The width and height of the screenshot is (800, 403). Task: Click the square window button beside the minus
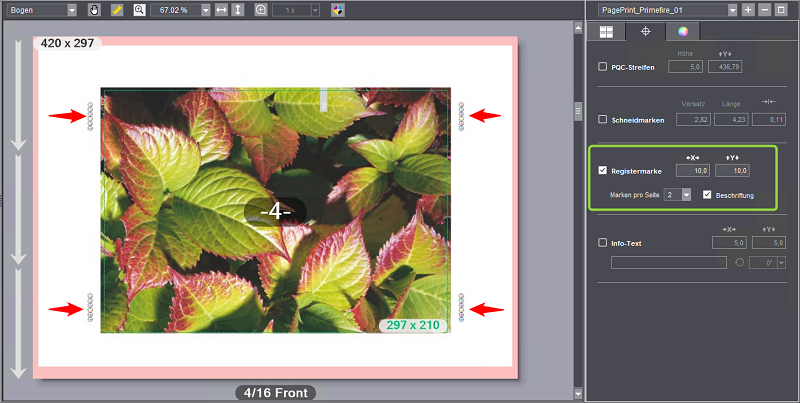[x=781, y=10]
